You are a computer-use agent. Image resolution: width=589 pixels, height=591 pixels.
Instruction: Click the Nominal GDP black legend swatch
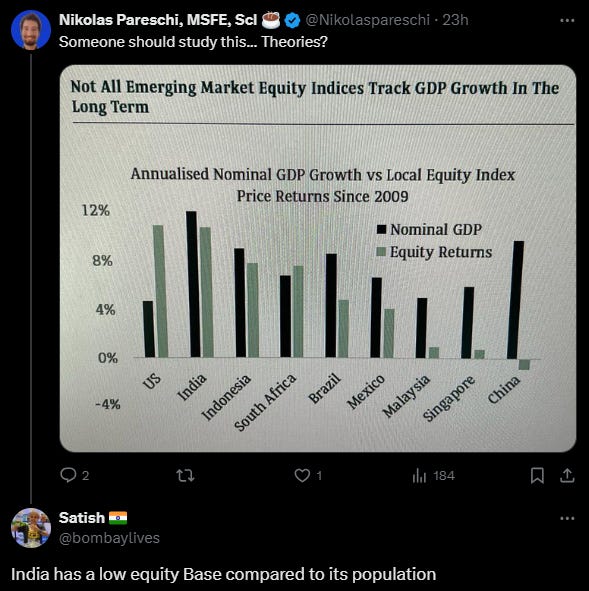pos(381,229)
